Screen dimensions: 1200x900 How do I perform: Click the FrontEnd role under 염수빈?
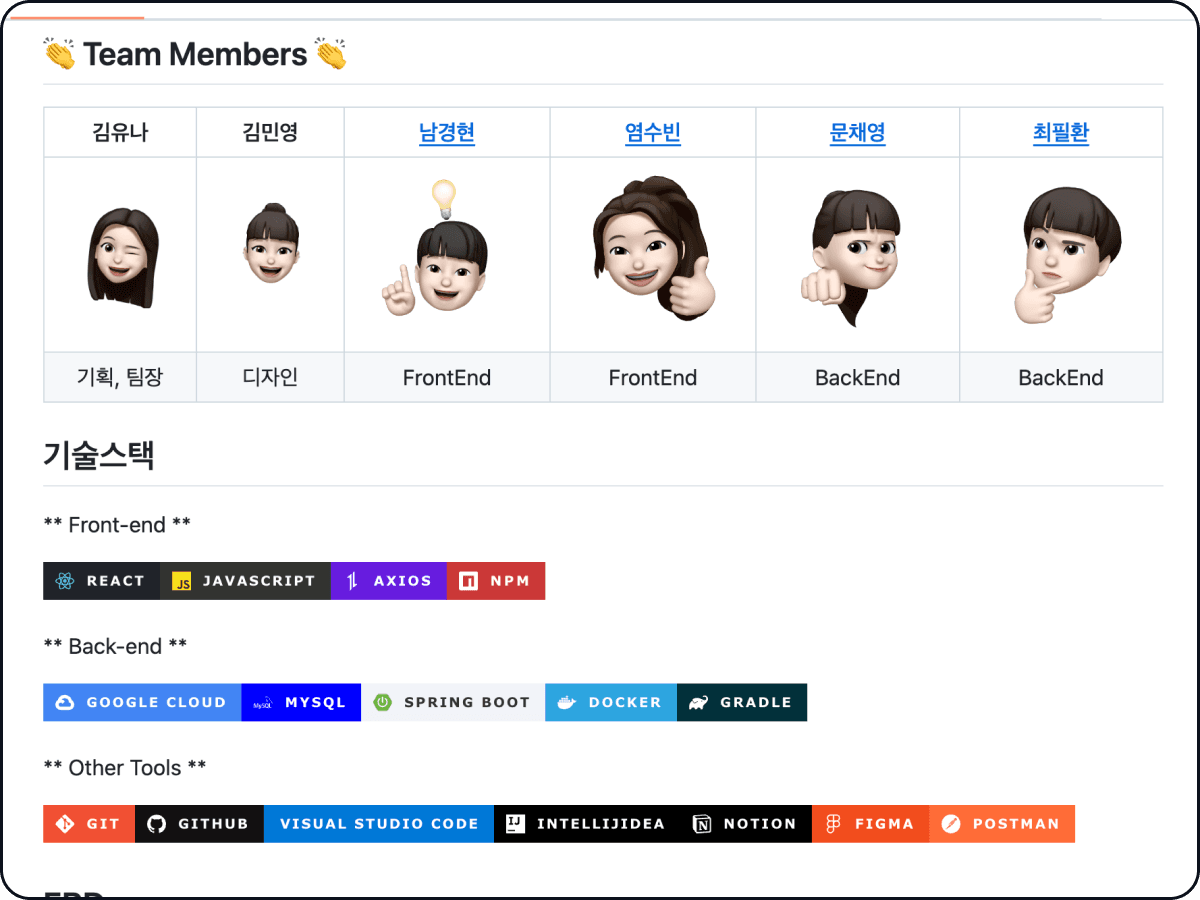click(x=653, y=378)
